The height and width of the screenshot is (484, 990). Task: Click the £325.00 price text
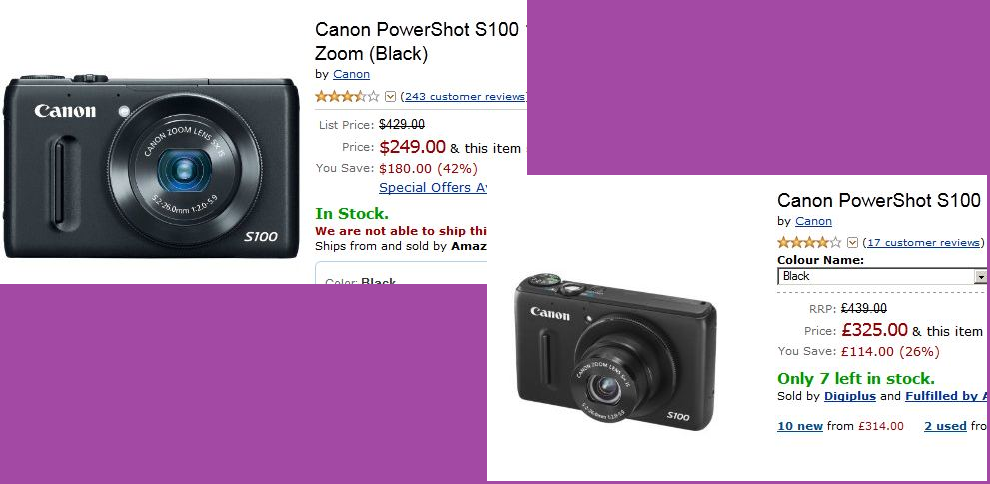click(874, 330)
